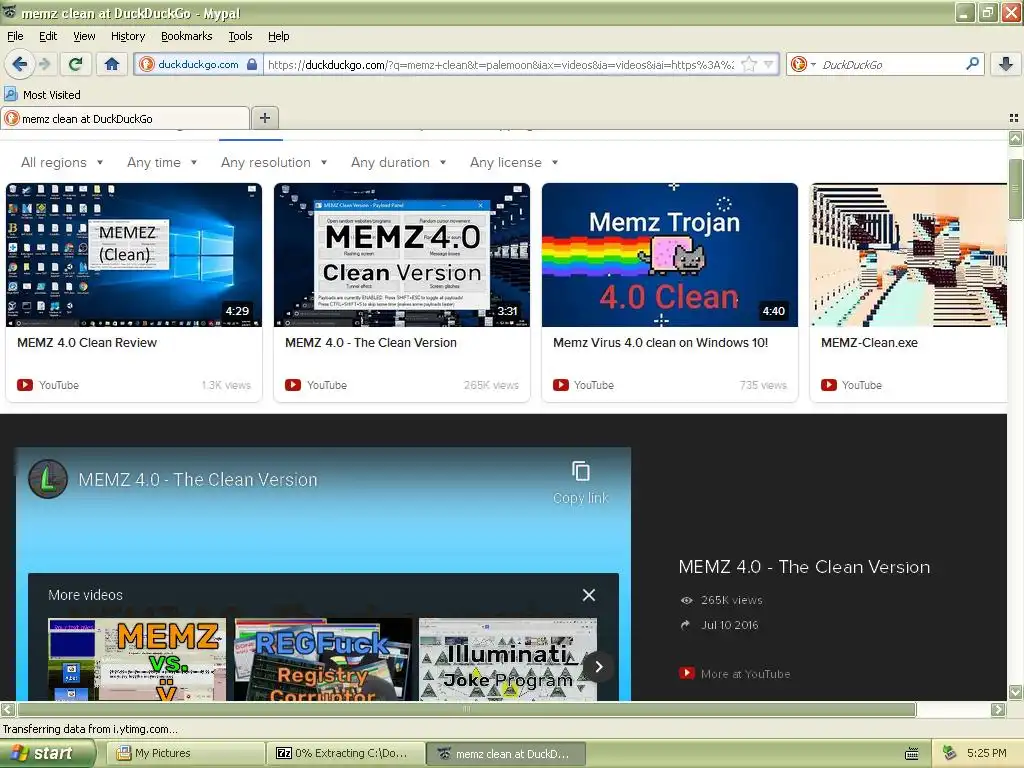
Task: Click the 'MEMZ 4.0 Clean Review' title
Action: [87, 343]
